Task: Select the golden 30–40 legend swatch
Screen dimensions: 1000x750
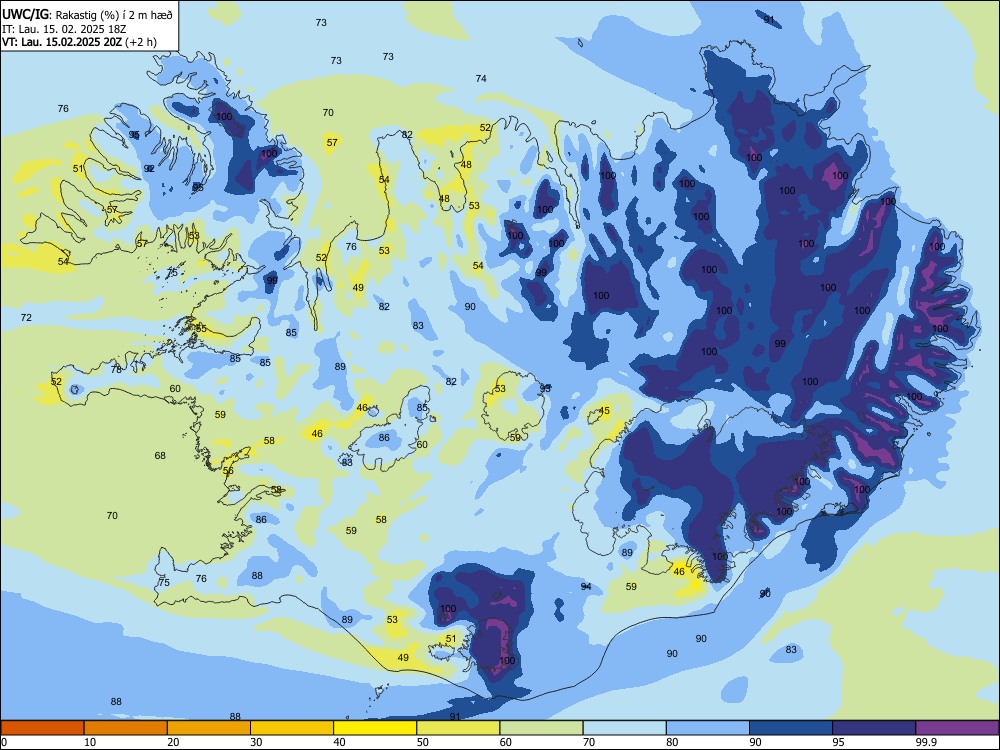Action: pyautogui.click(x=292, y=728)
